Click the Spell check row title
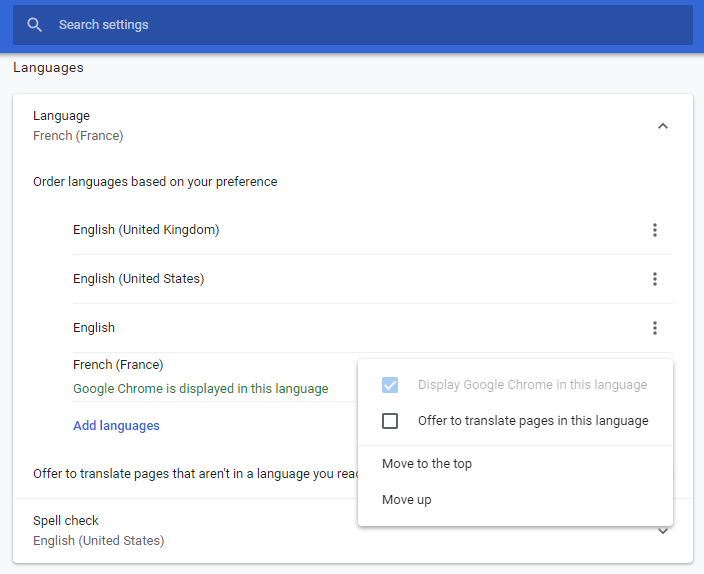Viewport: 704px width, 574px height. (x=66, y=521)
